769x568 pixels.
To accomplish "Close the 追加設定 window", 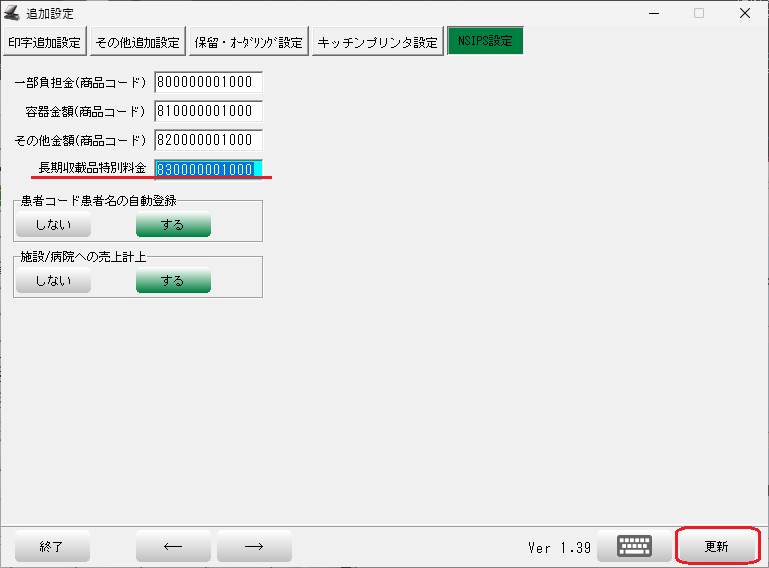I will 745,13.
